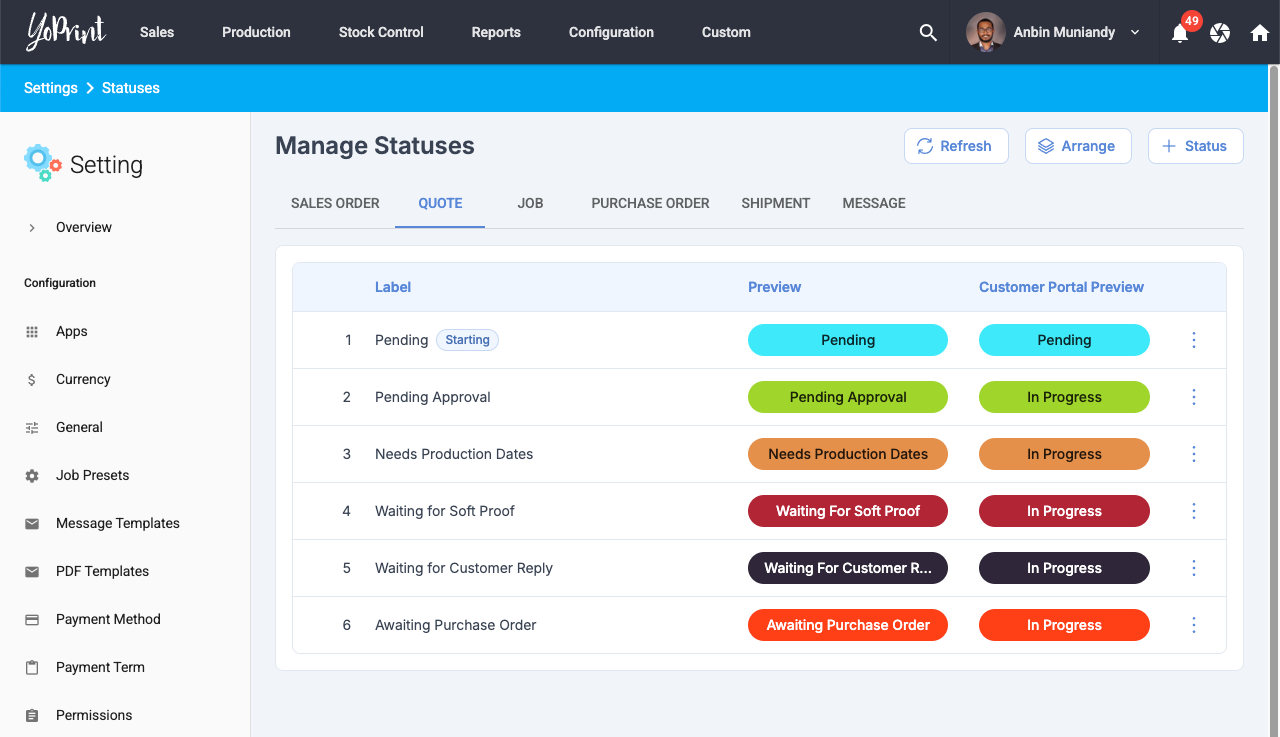Click the aperture icon beside notifications

[1220, 33]
